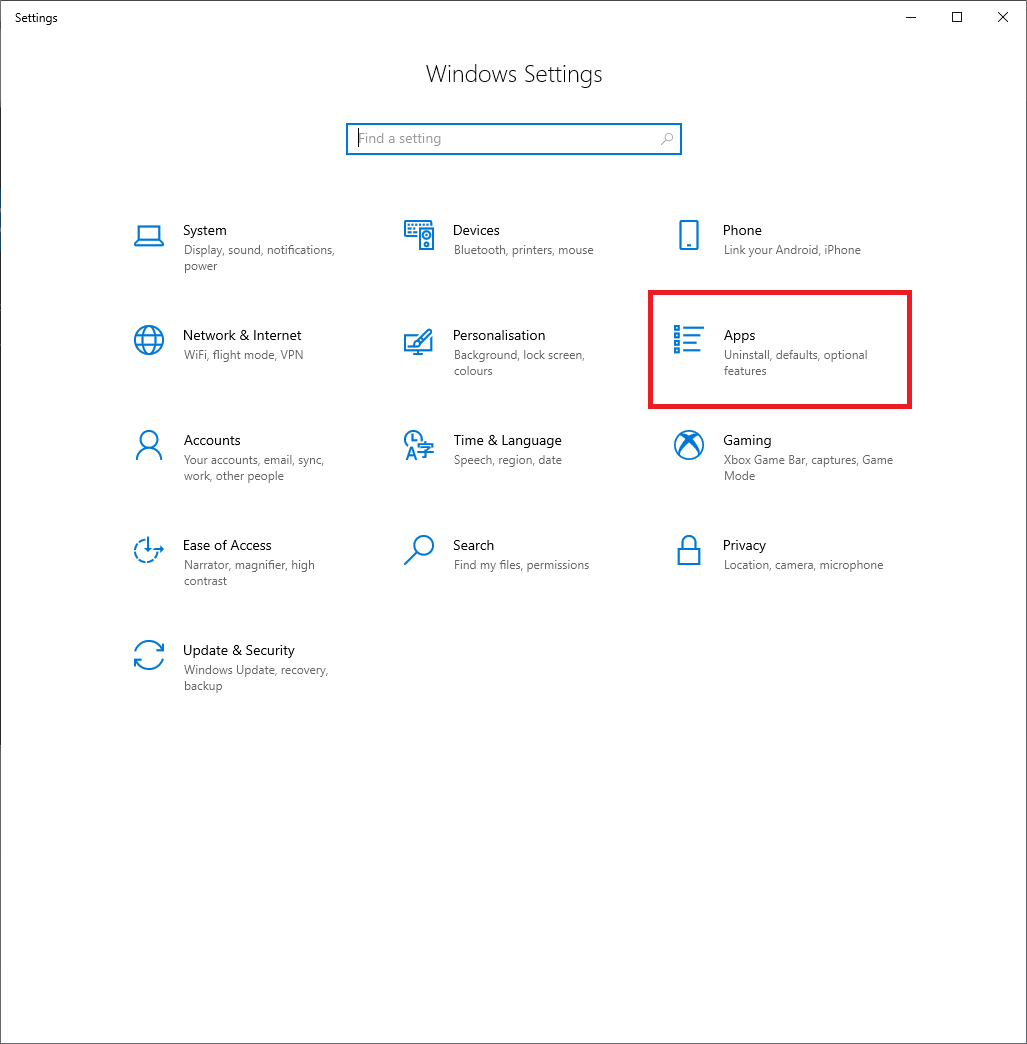Open the System heading link
Viewport: 1027px width, 1044px height.
tap(204, 230)
